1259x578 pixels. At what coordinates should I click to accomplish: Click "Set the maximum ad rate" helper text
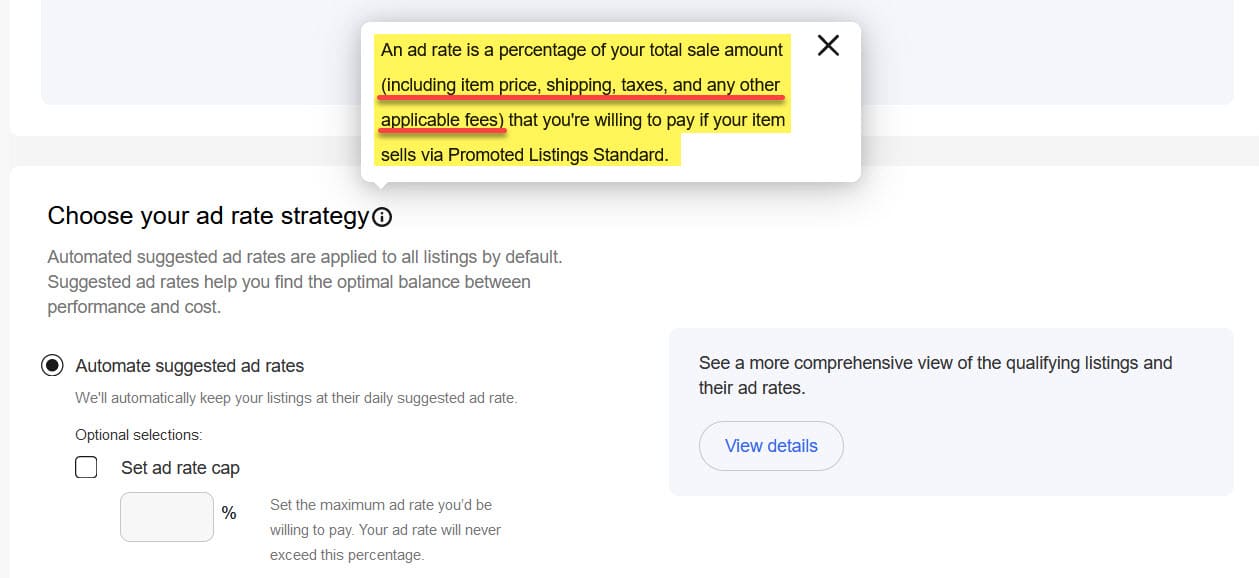[385, 530]
